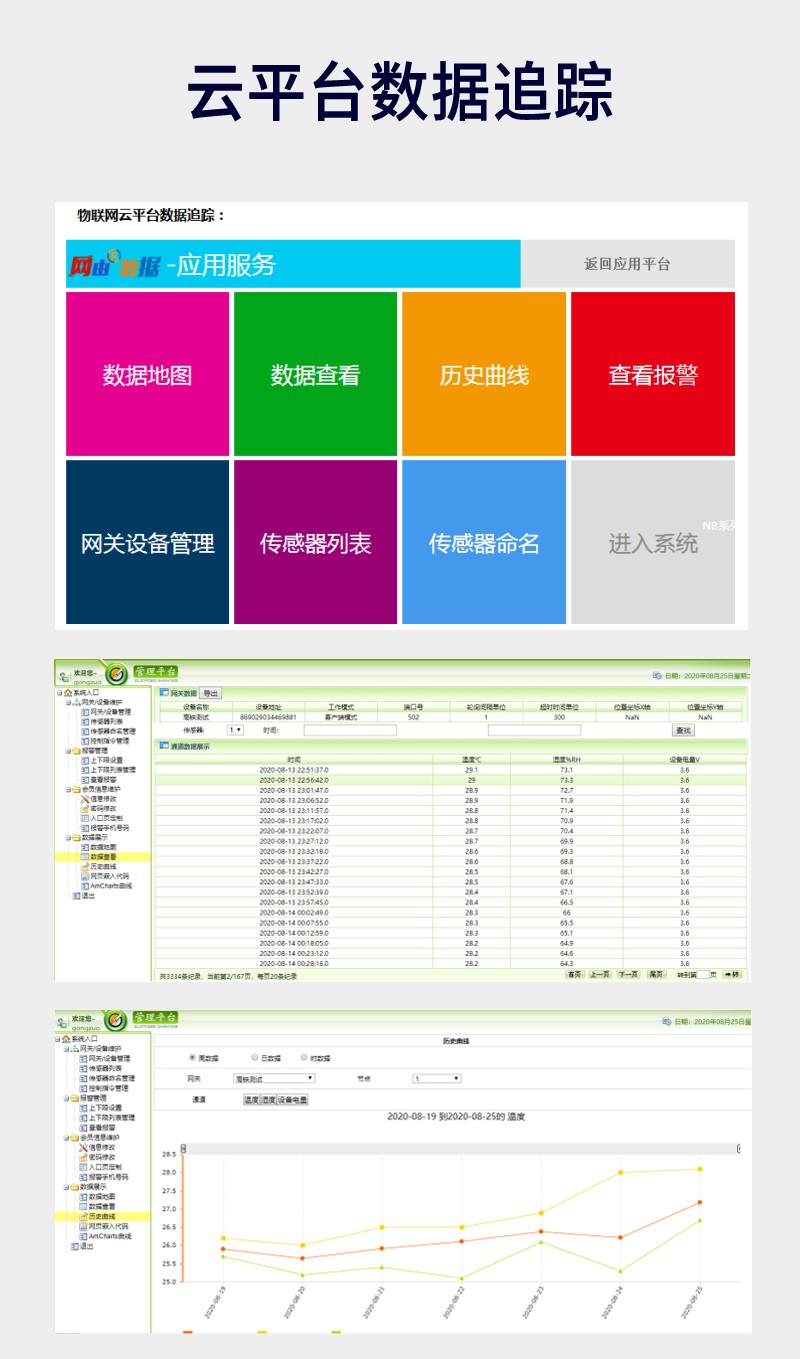Open the 历史曲线 orange tile

[484, 374]
